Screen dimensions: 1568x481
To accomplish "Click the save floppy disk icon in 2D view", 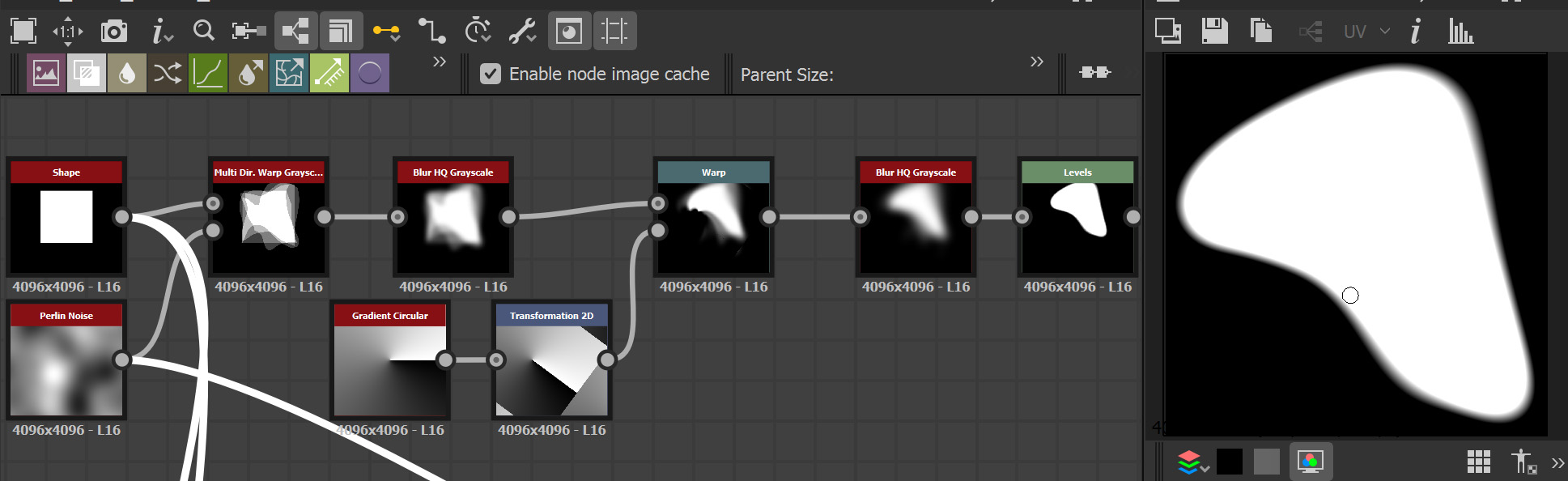I will (x=1214, y=32).
